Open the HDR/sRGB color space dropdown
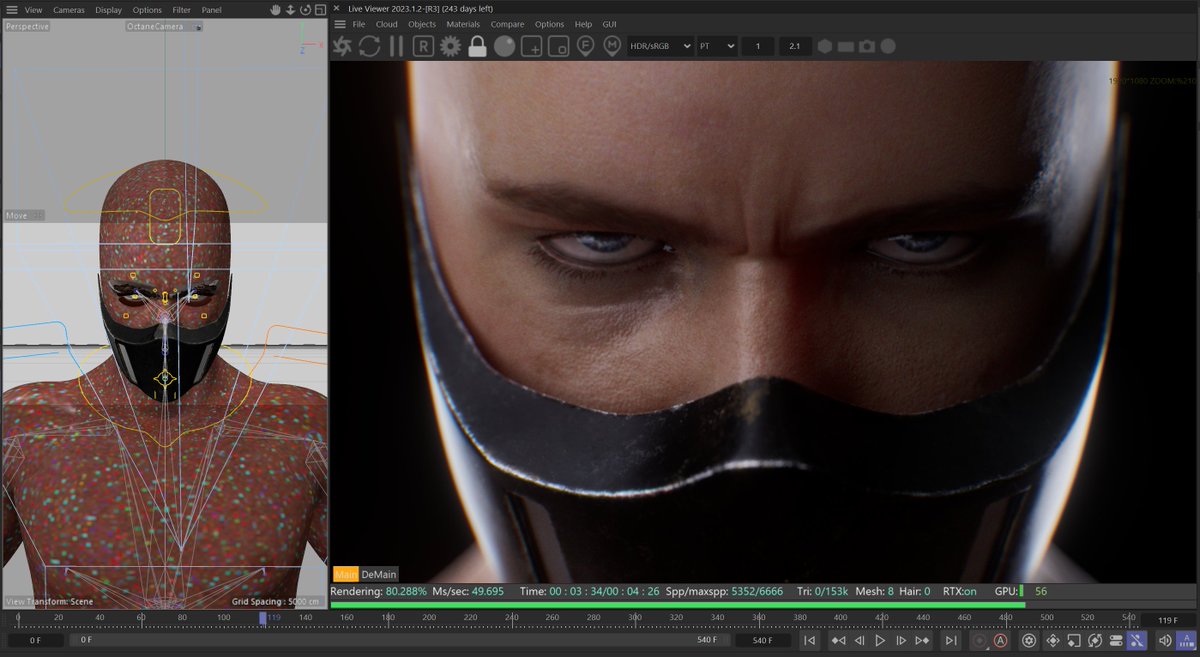This screenshot has width=1200, height=657. 661,46
